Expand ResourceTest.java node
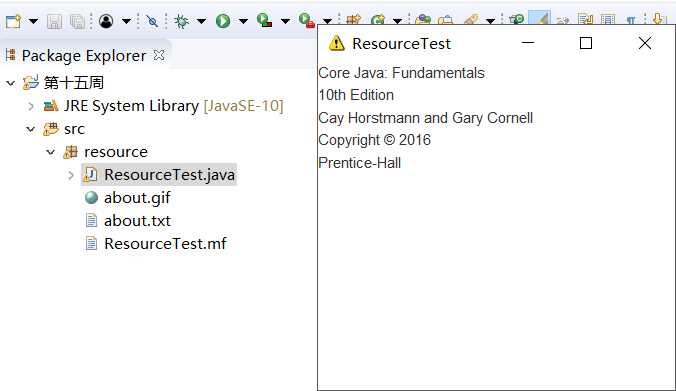 tap(71, 175)
